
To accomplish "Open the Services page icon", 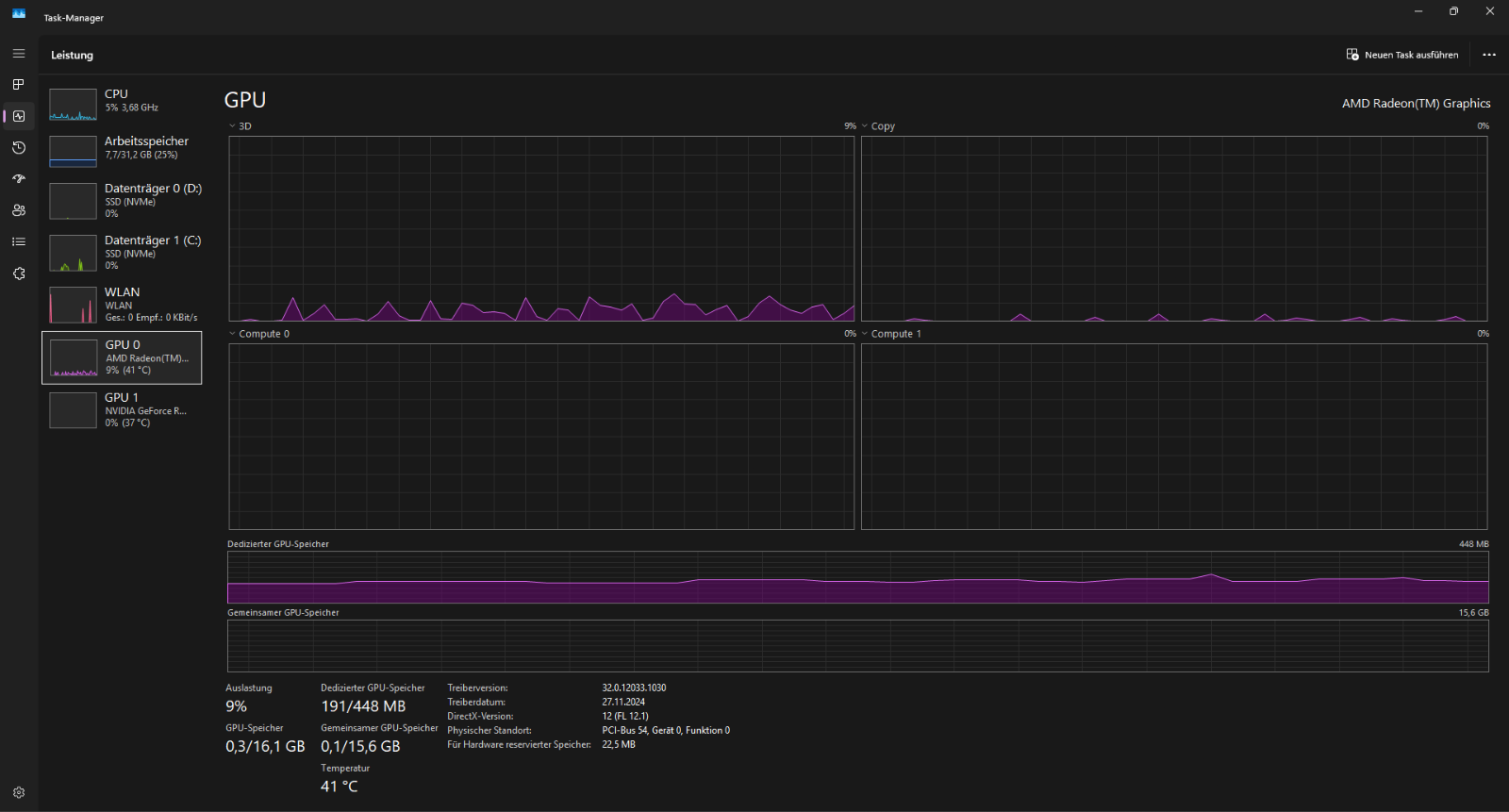I will coord(19,273).
